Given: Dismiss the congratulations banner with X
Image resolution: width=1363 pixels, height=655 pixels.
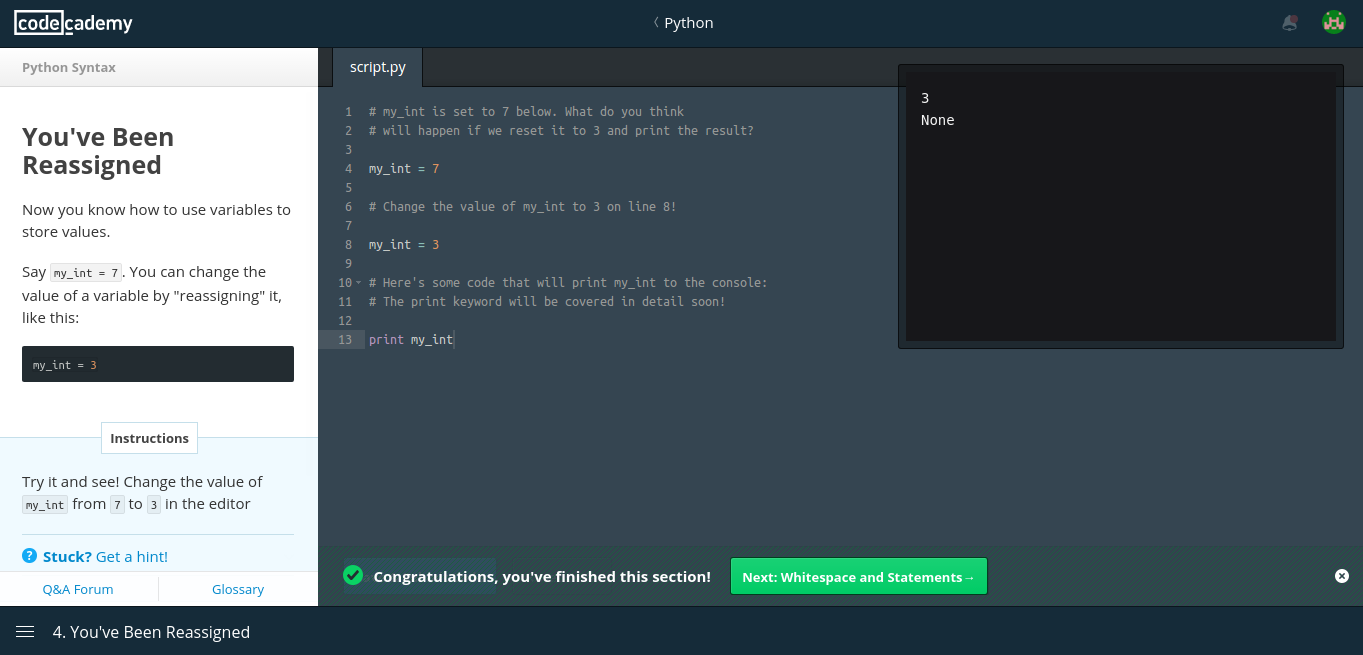Looking at the screenshot, I should (x=1342, y=576).
